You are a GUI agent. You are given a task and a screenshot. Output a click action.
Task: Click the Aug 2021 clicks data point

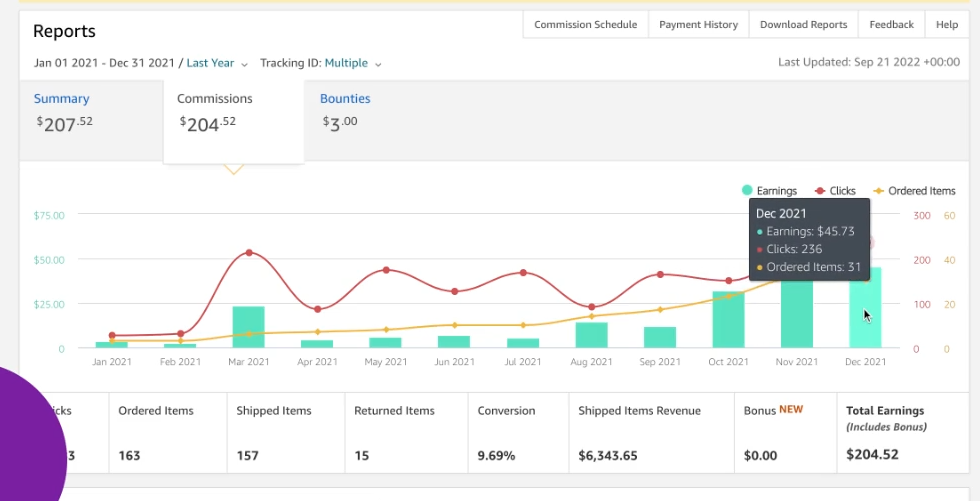(x=591, y=307)
